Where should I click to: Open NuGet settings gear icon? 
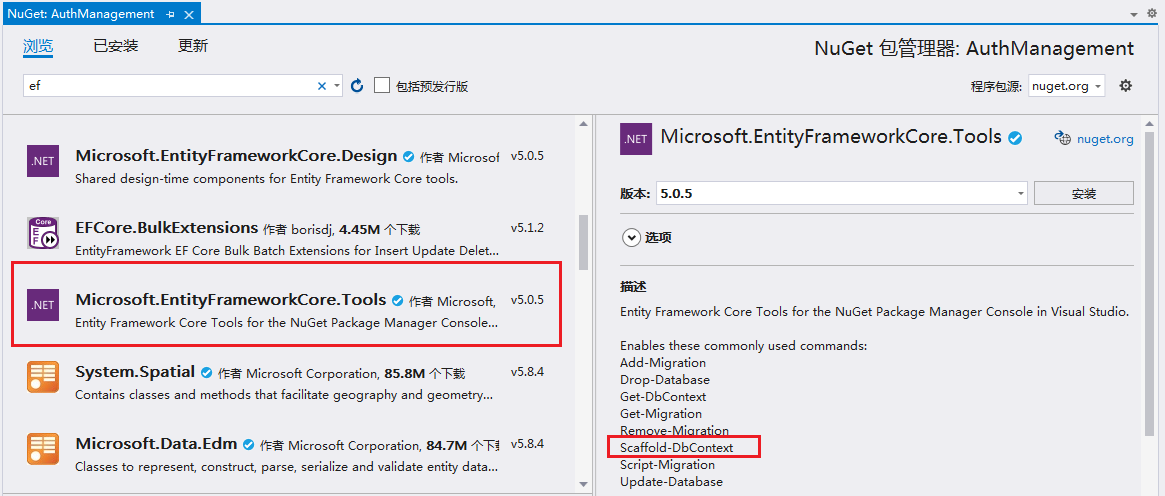pos(1125,86)
